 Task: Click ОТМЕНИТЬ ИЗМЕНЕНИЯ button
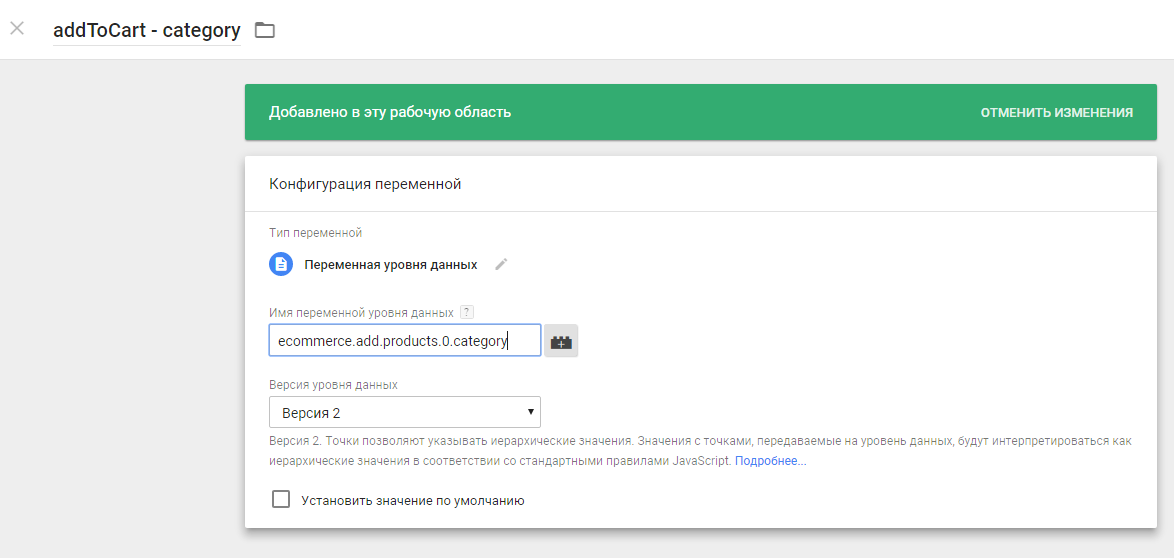(x=1056, y=112)
